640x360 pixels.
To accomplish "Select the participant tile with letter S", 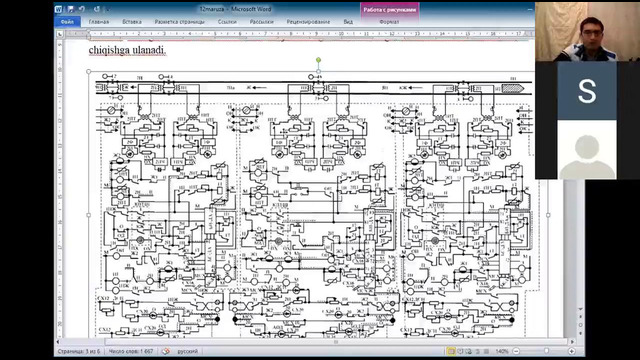I will click(587, 91).
